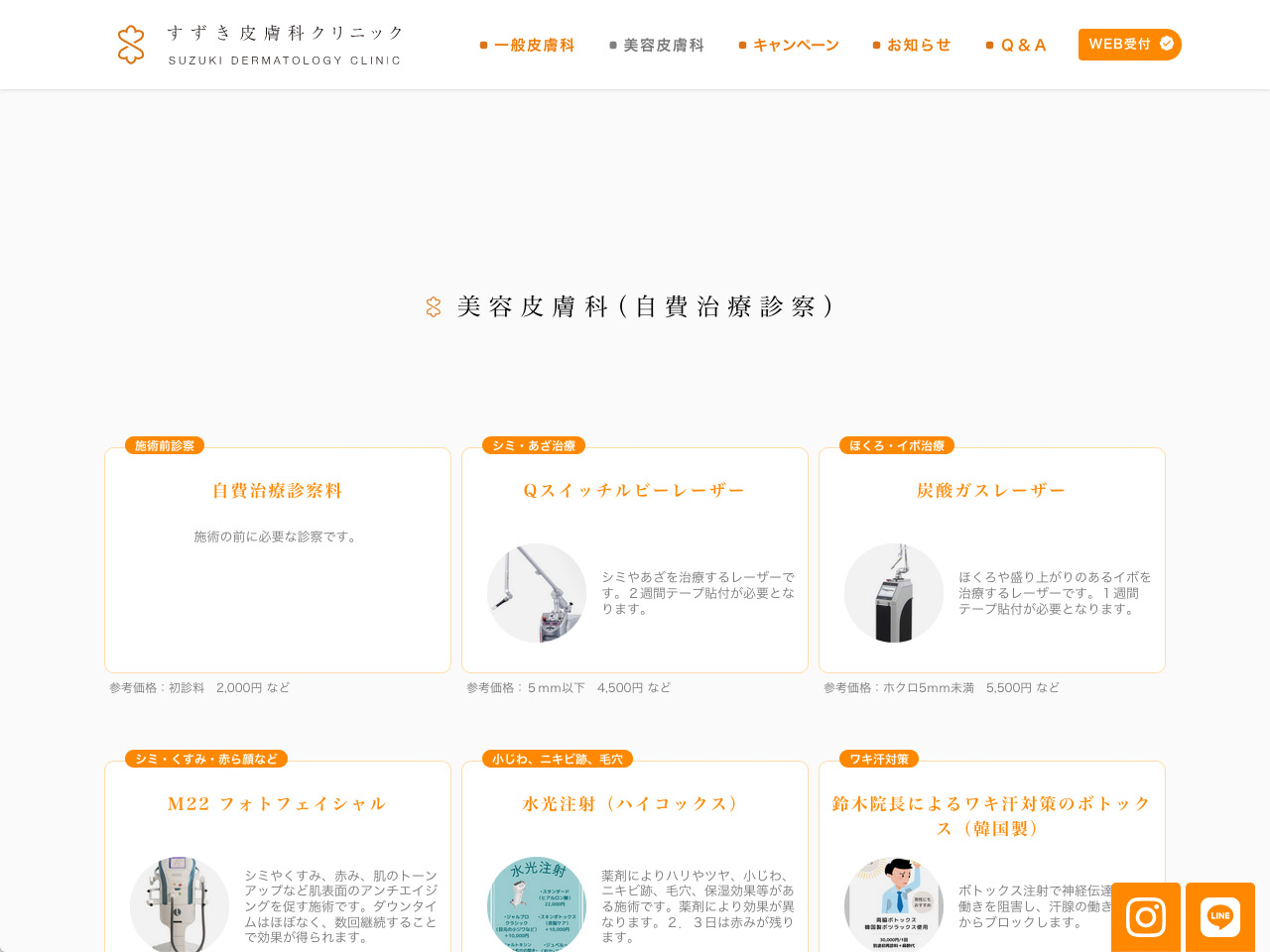
Task: Click the Suzuki Dermatology Clinic logo
Action: click(259, 45)
